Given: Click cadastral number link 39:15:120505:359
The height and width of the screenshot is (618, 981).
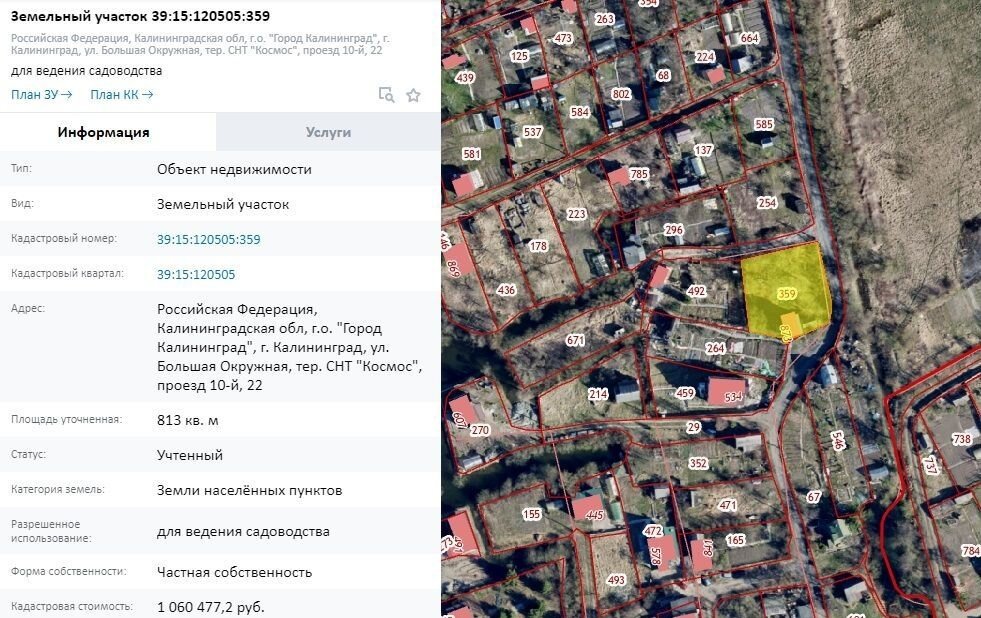Looking at the screenshot, I should point(208,239).
